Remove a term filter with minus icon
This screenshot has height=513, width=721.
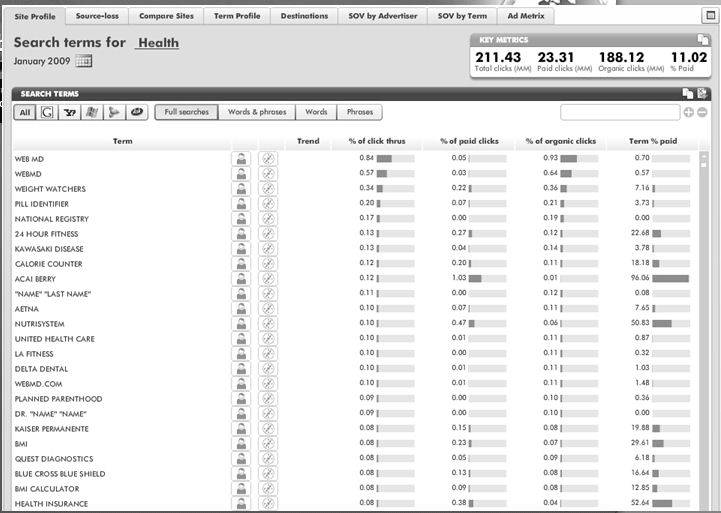point(702,112)
